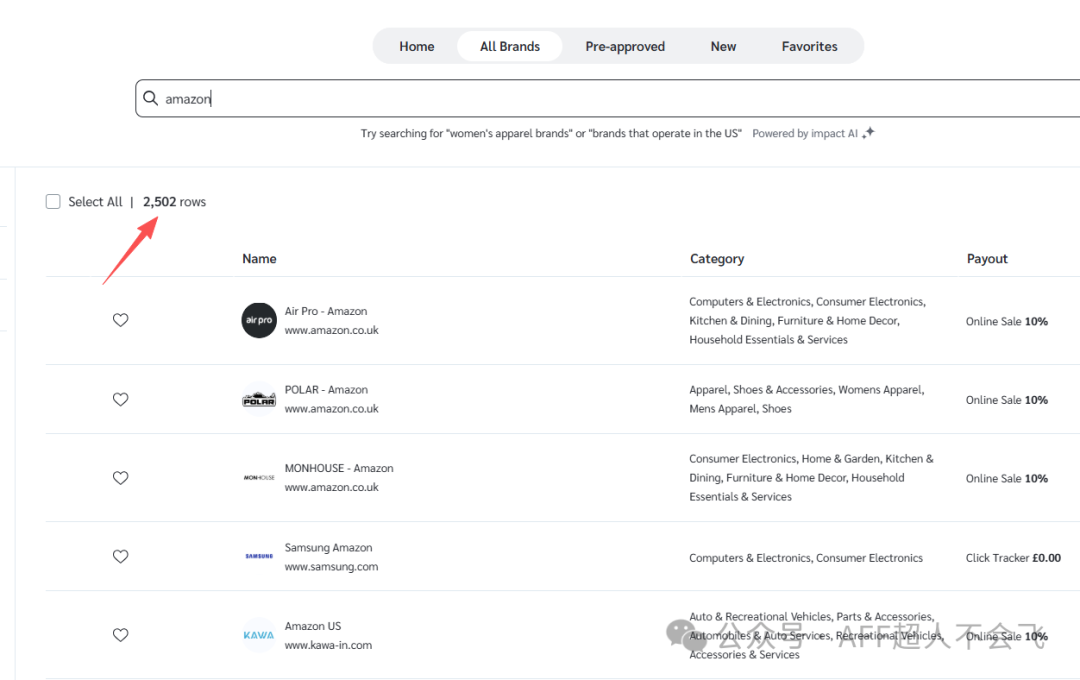Open the POLAR brand logo
This screenshot has height=680, width=1080.
(x=259, y=399)
